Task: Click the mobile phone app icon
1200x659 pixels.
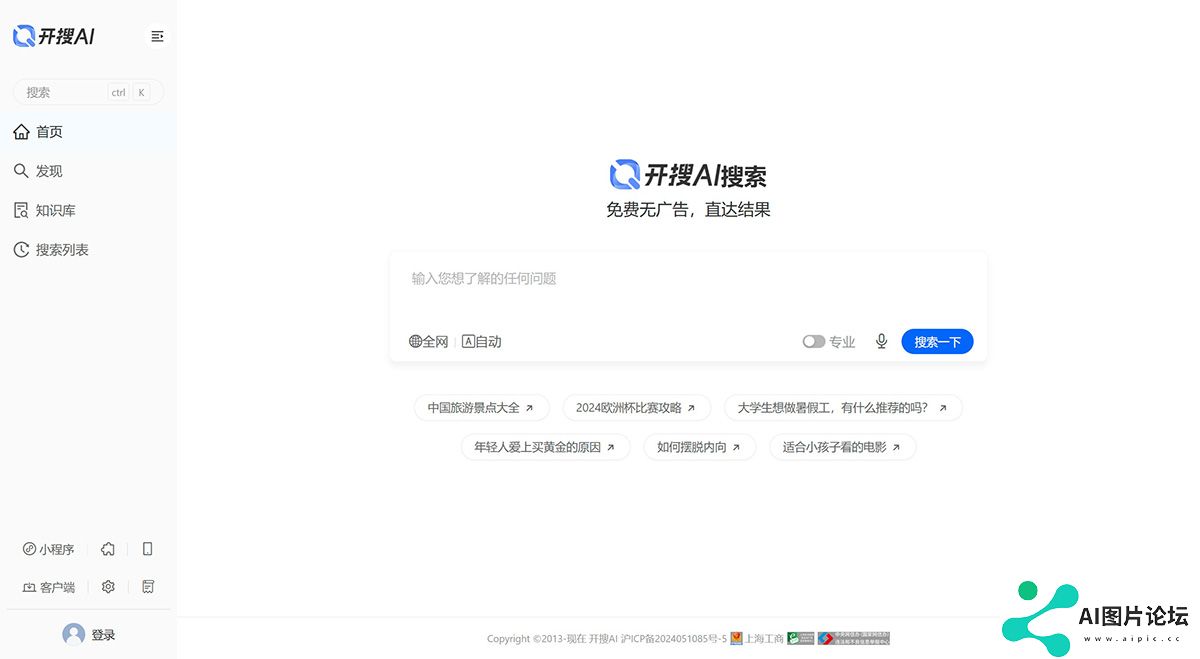Action: coord(148,549)
